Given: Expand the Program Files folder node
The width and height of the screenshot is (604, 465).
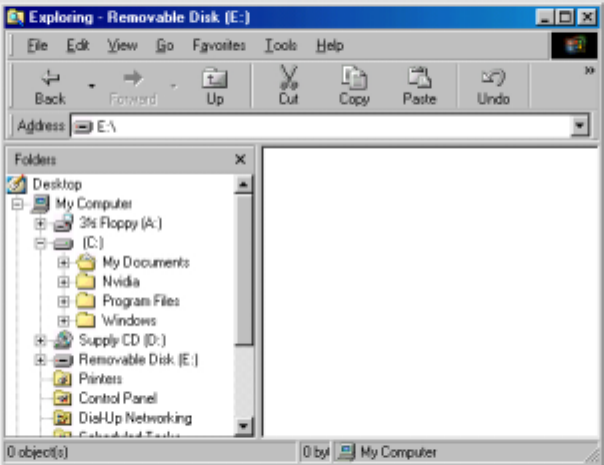Looking at the screenshot, I should 64,301.
